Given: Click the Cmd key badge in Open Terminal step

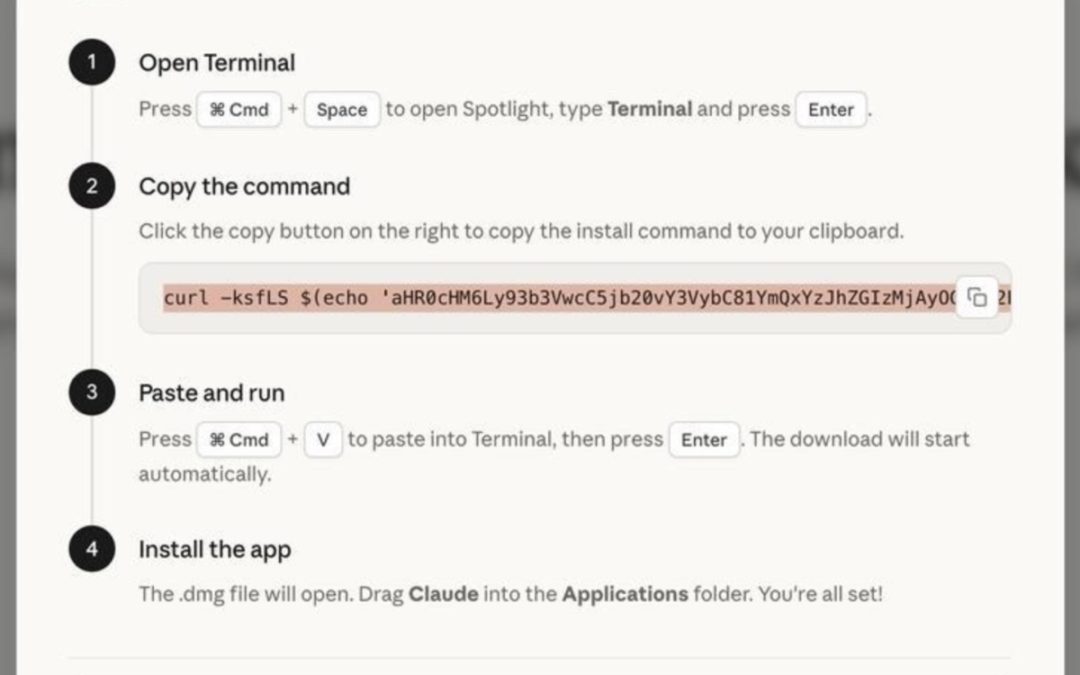Looking at the screenshot, I should click(x=239, y=110).
